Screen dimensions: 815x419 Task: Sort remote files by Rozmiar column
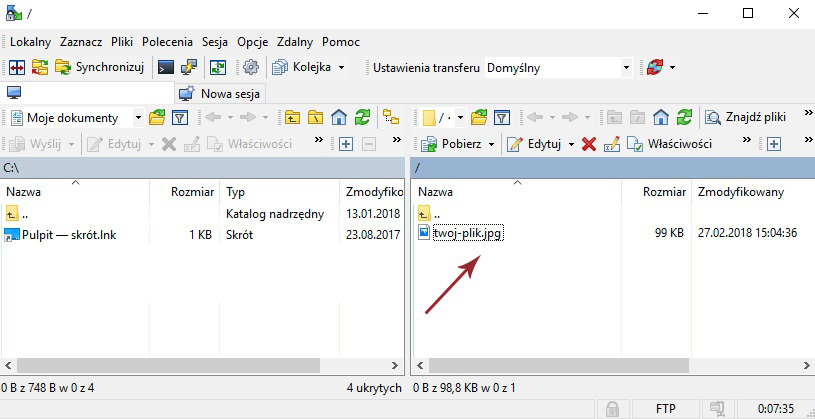click(663, 191)
